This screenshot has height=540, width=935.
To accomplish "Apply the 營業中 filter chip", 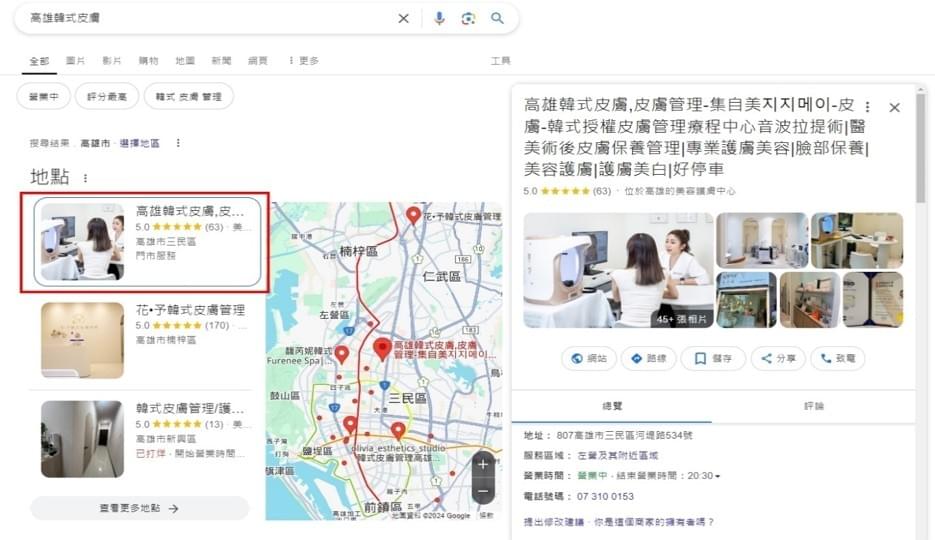I will [44, 97].
